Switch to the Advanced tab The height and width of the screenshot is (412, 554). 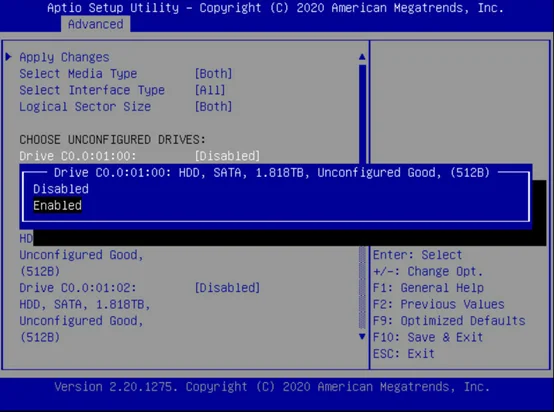(x=95, y=24)
